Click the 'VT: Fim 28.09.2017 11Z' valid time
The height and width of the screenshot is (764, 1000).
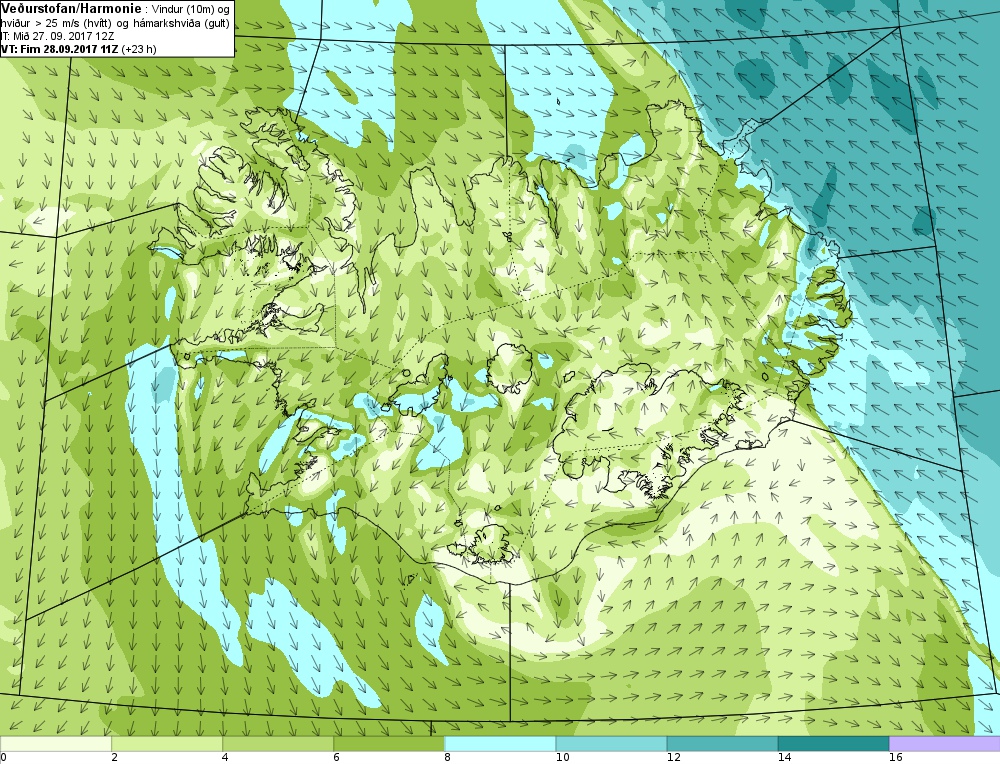59,48
